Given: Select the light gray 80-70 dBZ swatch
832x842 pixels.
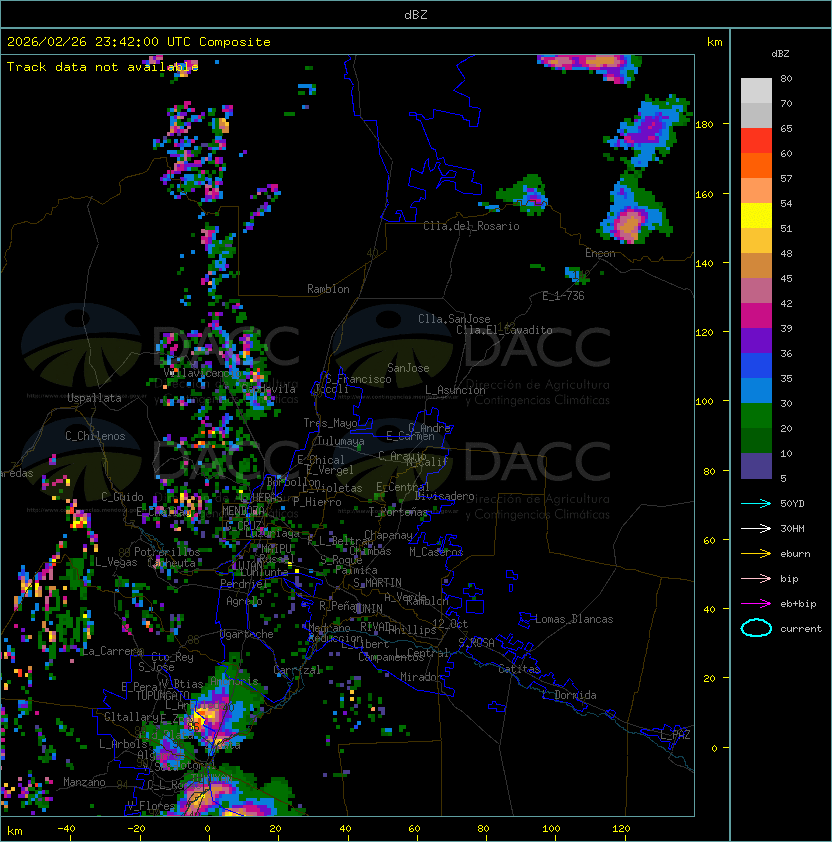Looking at the screenshot, I should pos(756,91).
